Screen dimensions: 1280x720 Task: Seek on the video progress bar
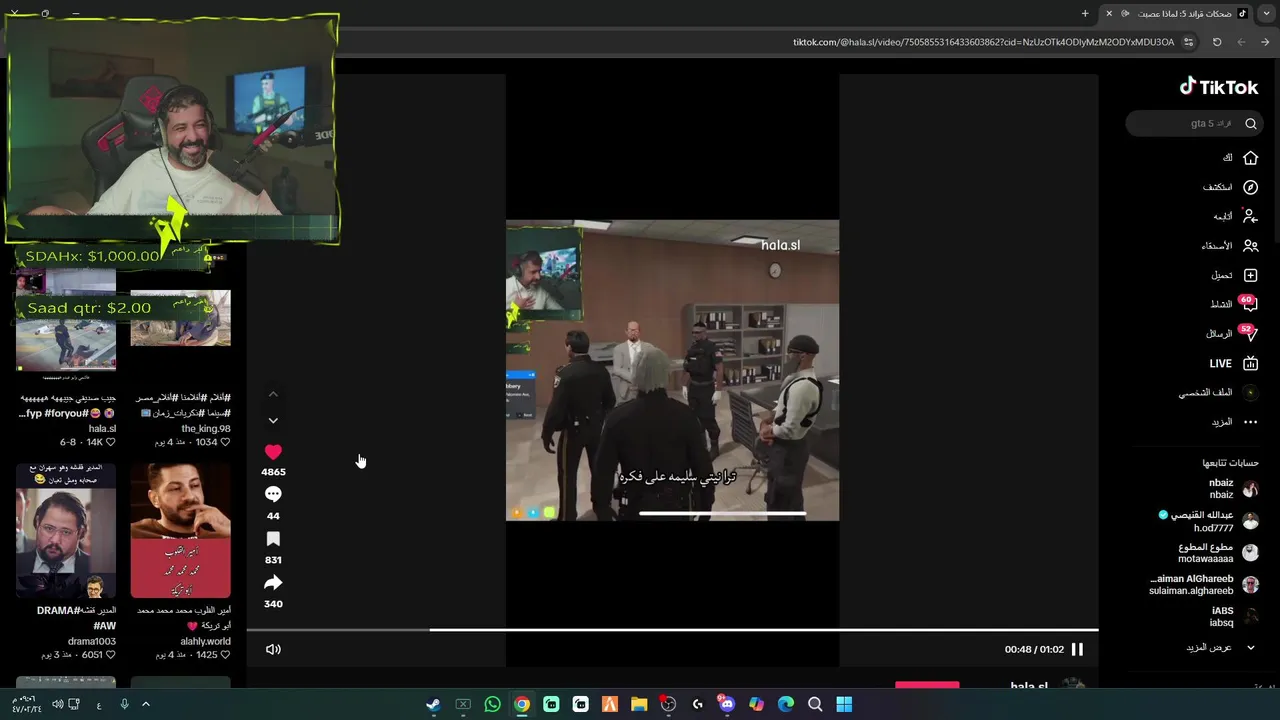click(x=672, y=630)
